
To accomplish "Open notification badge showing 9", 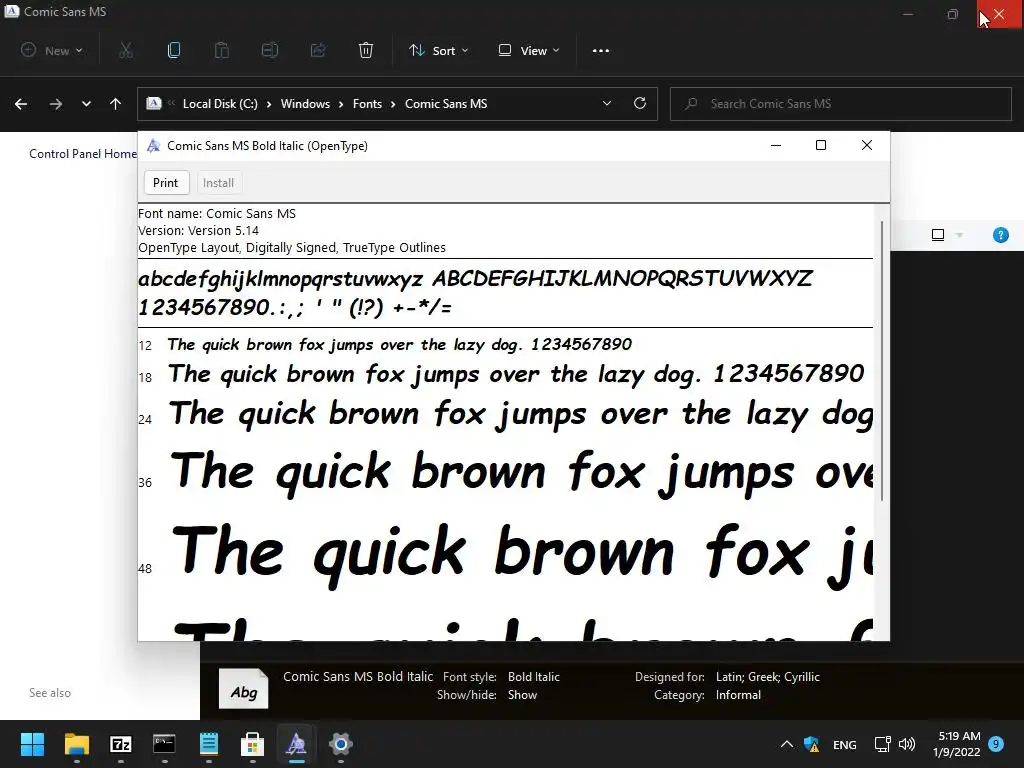I will point(996,743).
